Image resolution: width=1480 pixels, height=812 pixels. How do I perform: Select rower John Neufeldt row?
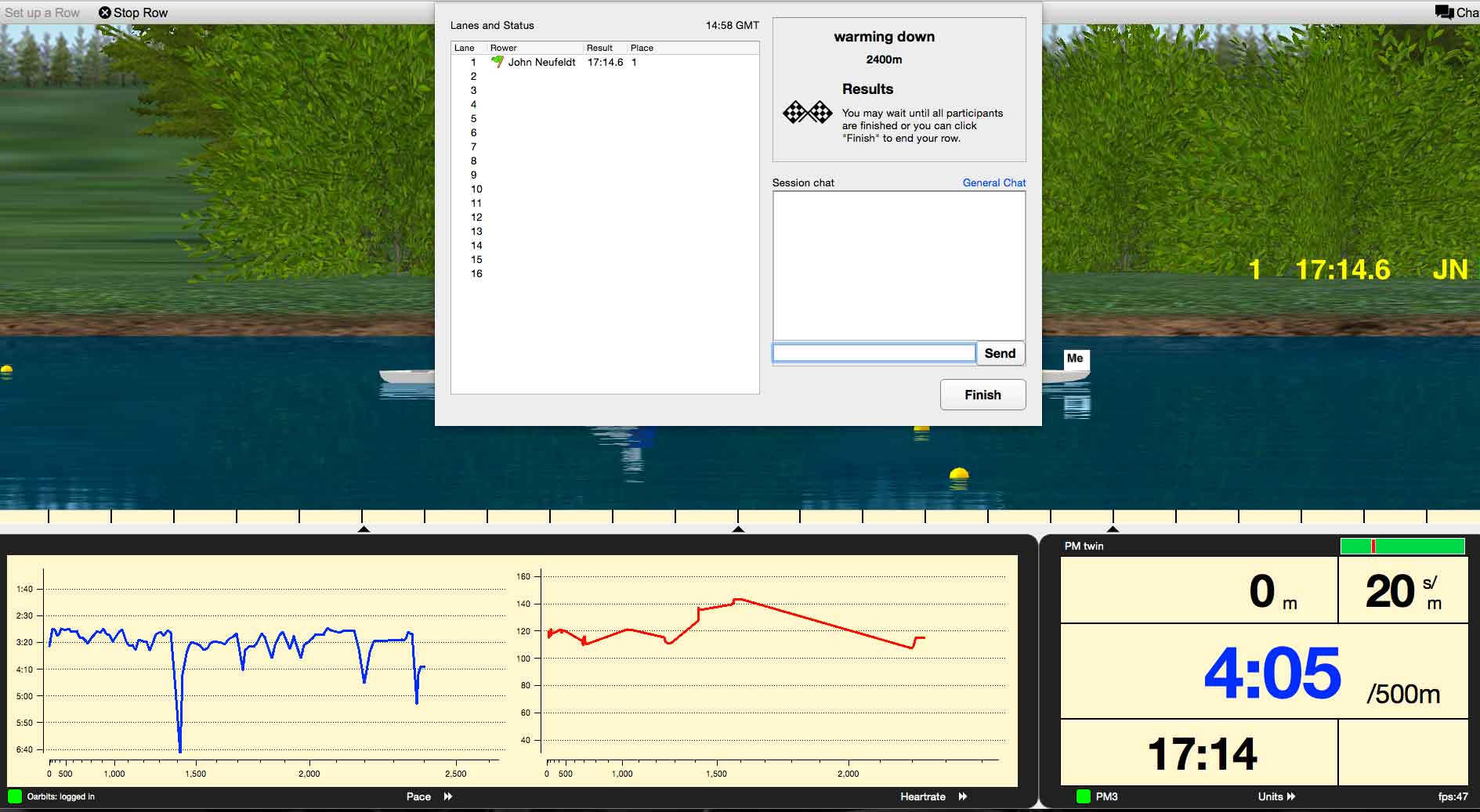click(x=604, y=62)
